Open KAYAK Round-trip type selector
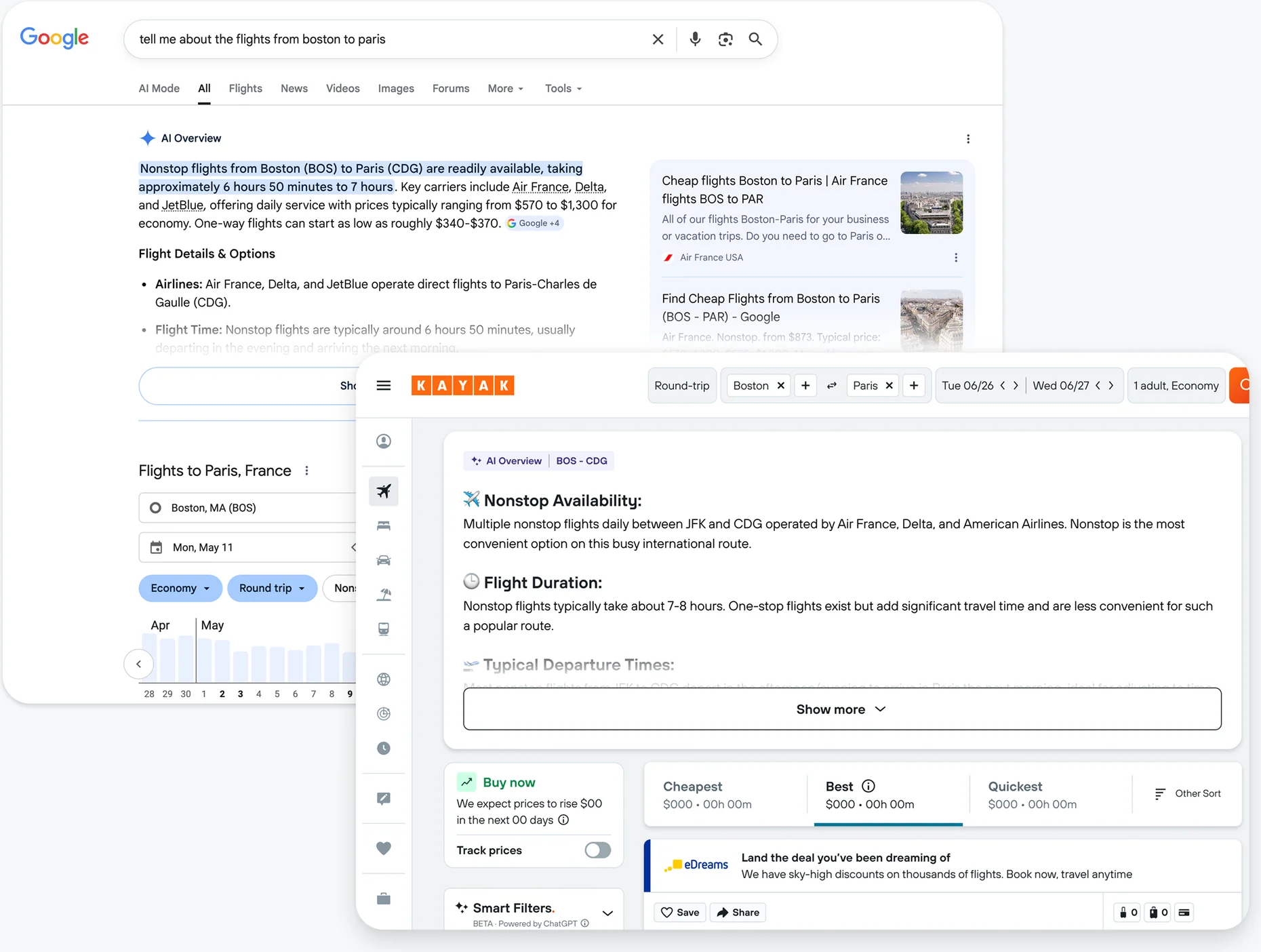The image size is (1261, 952). (682, 386)
